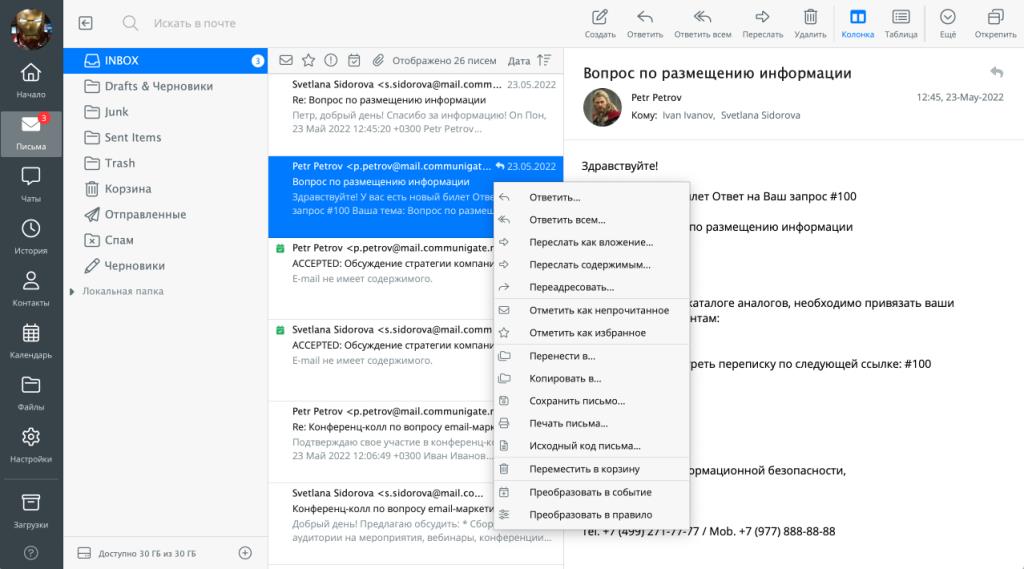Click the reply arrow in the message header
The image size is (1024, 569).
[997, 72]
